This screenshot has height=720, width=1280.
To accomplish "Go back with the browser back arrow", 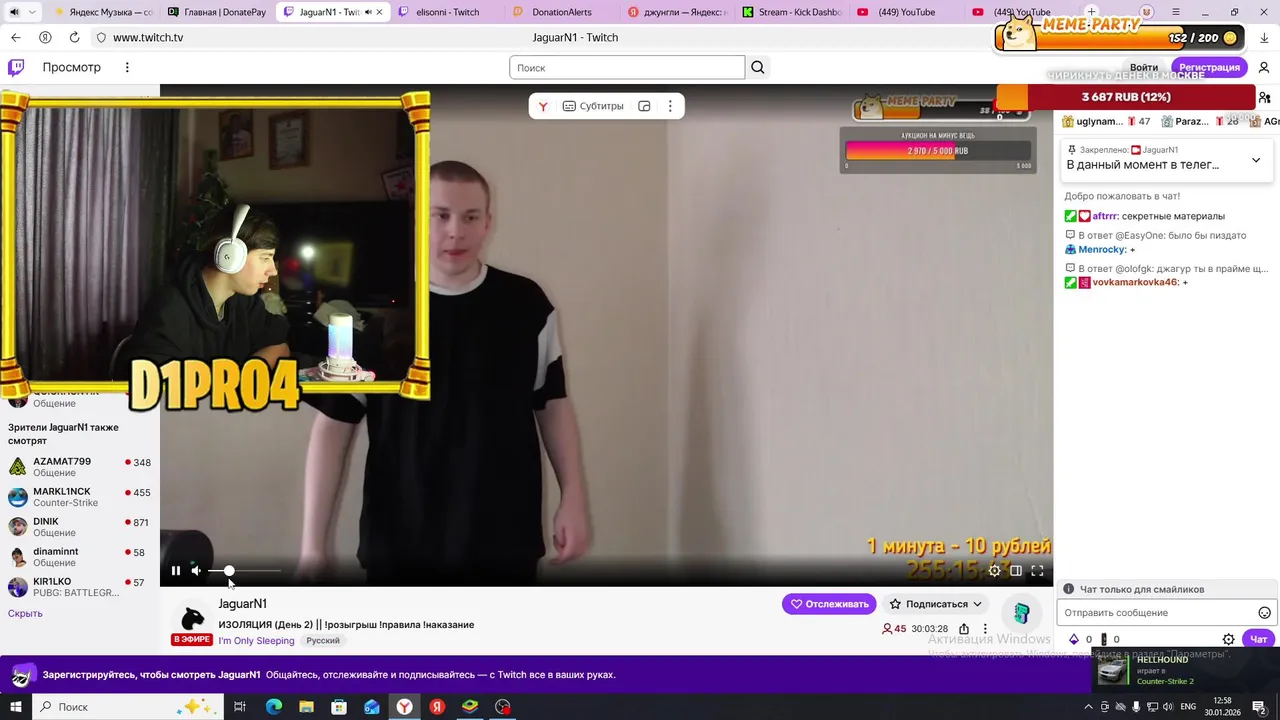I will tap(15, 37).
